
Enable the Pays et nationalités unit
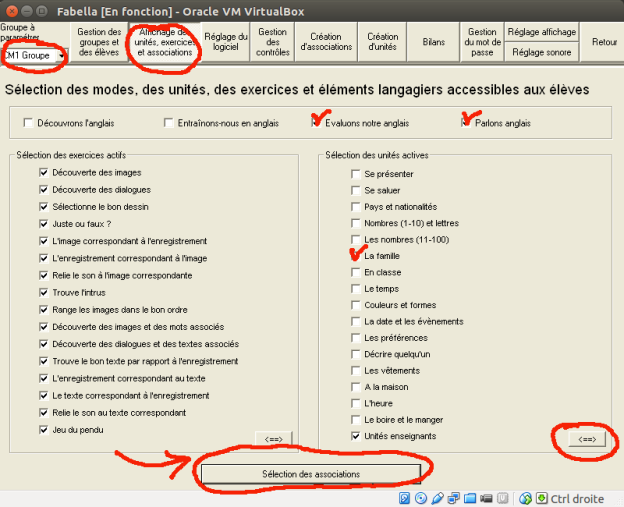356,207
